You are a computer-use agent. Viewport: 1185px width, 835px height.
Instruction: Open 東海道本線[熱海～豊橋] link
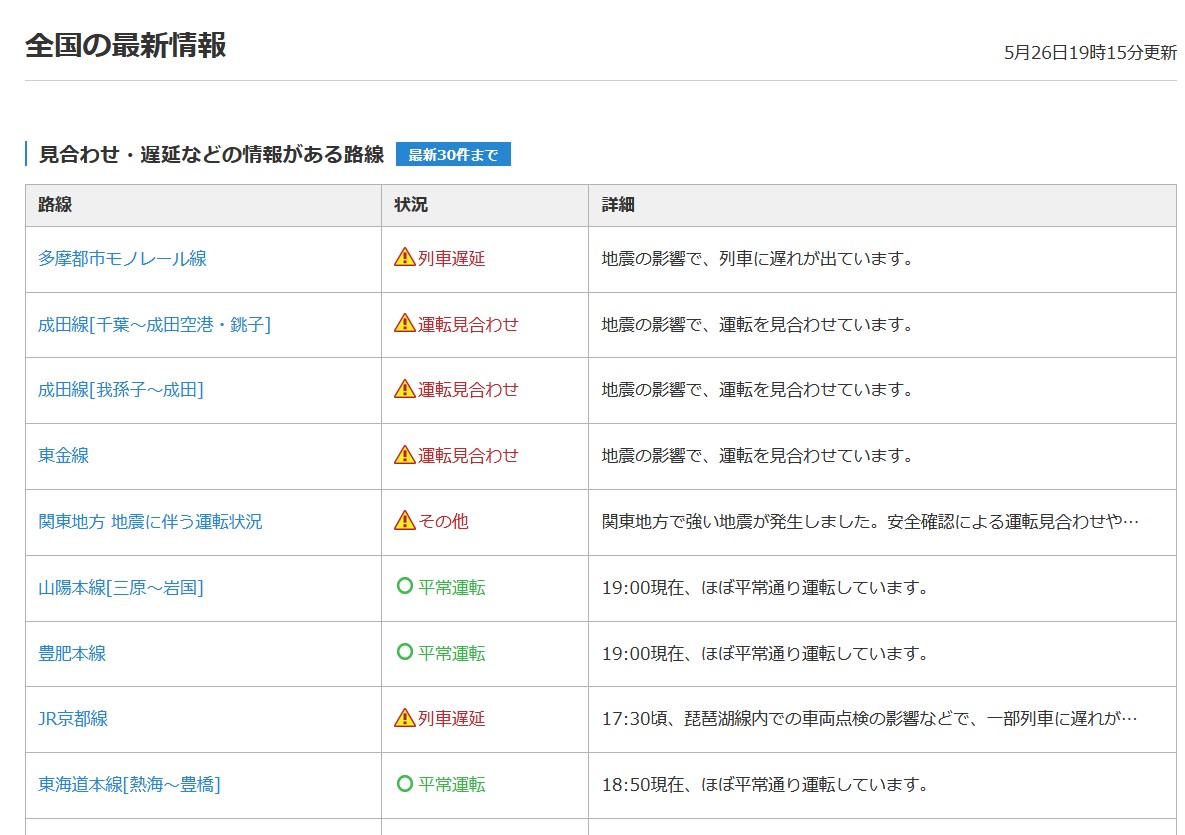(129, 784)
